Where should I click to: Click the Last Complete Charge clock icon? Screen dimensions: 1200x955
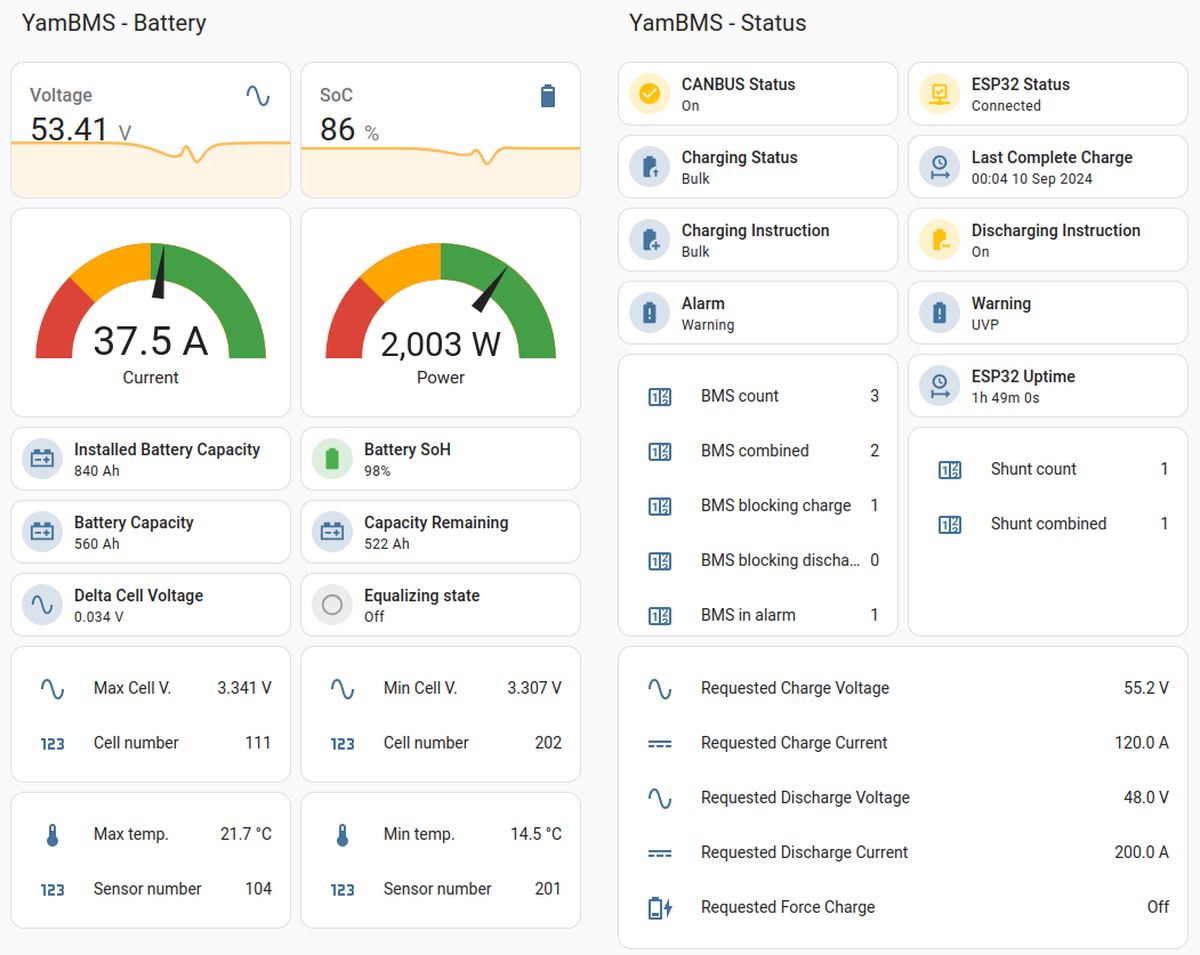[940, 167]
